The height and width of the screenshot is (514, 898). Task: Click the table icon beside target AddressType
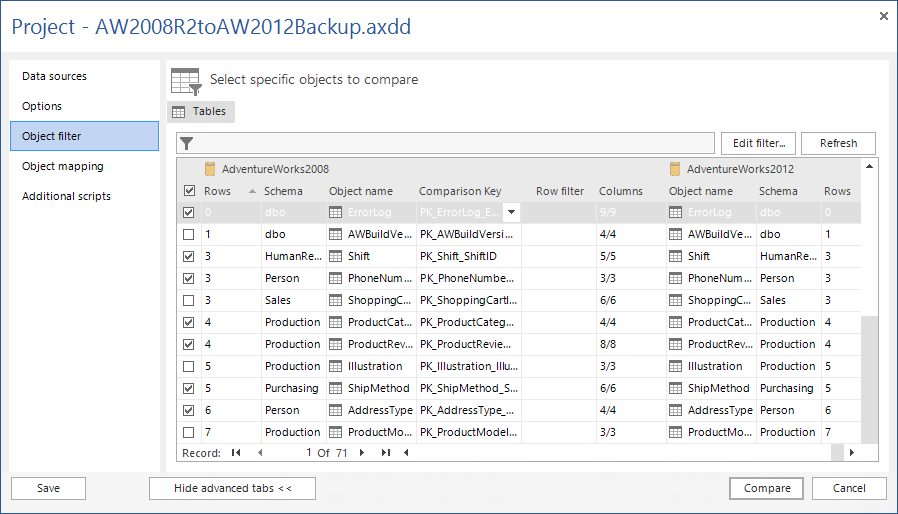(x=676, y=410)
